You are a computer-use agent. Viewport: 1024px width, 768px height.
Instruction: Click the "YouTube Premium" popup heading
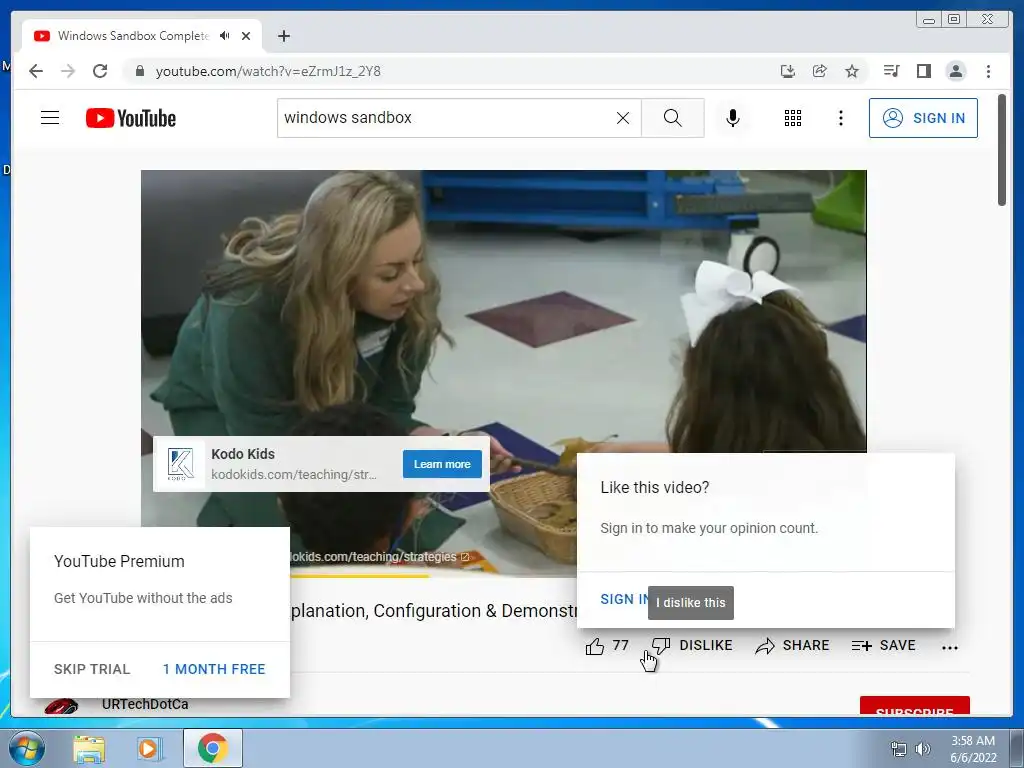click(x=119, y=561)
